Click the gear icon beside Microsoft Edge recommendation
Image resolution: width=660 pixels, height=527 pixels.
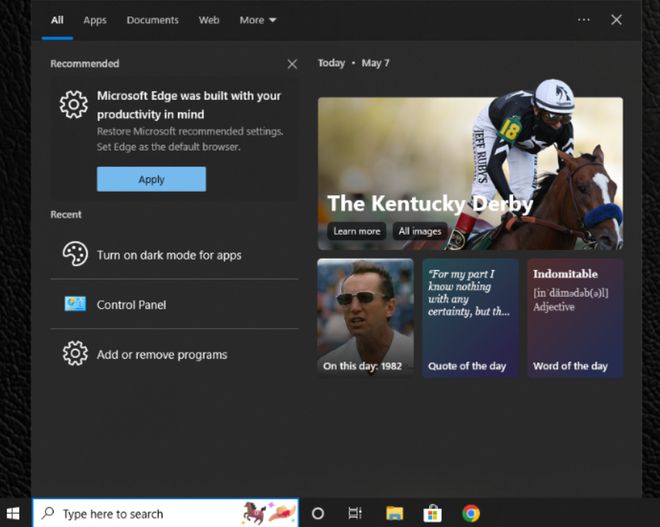click(74, 104)
